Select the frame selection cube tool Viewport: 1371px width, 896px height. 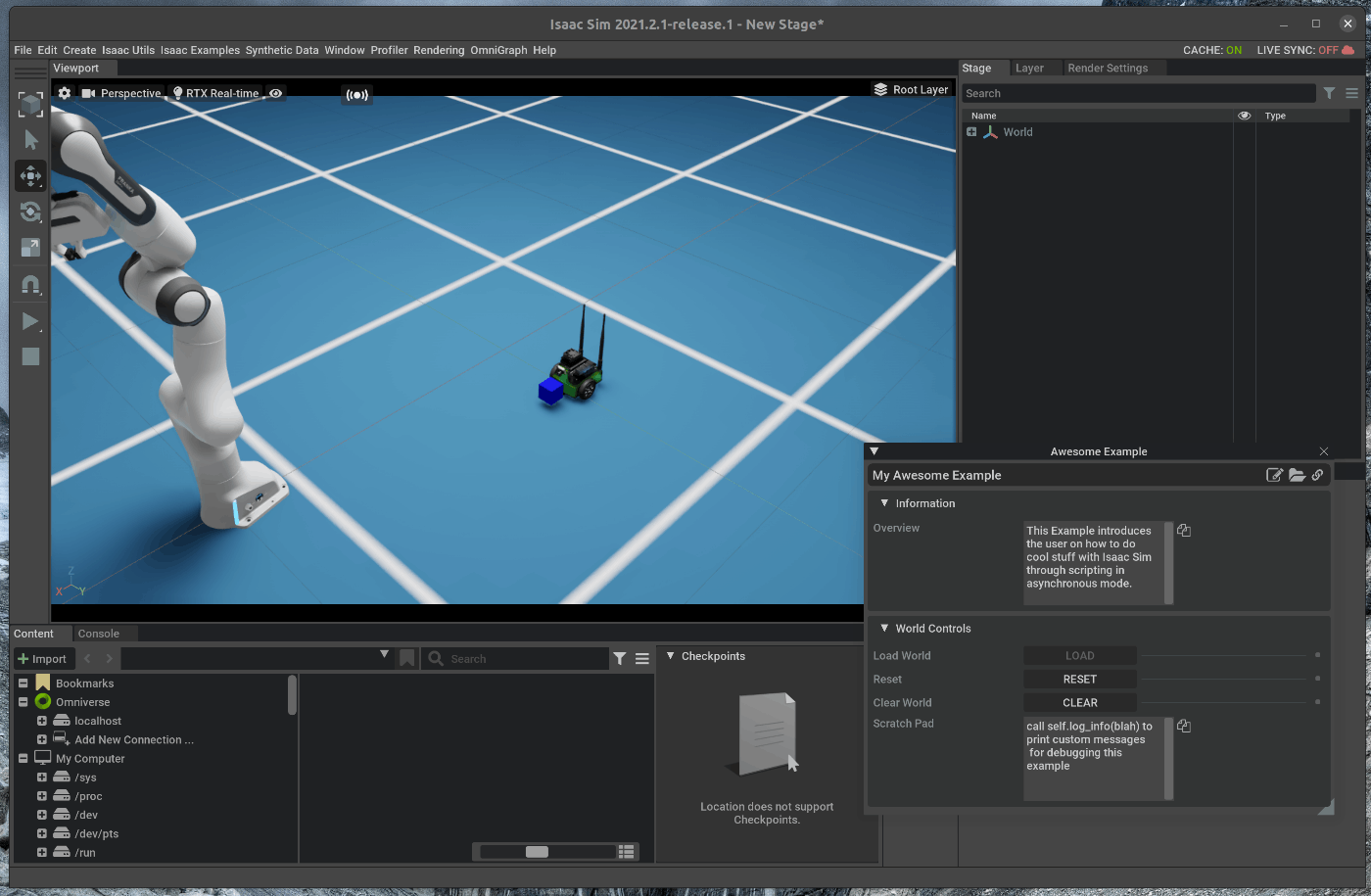pyautogui.click(x=30, y=104)
